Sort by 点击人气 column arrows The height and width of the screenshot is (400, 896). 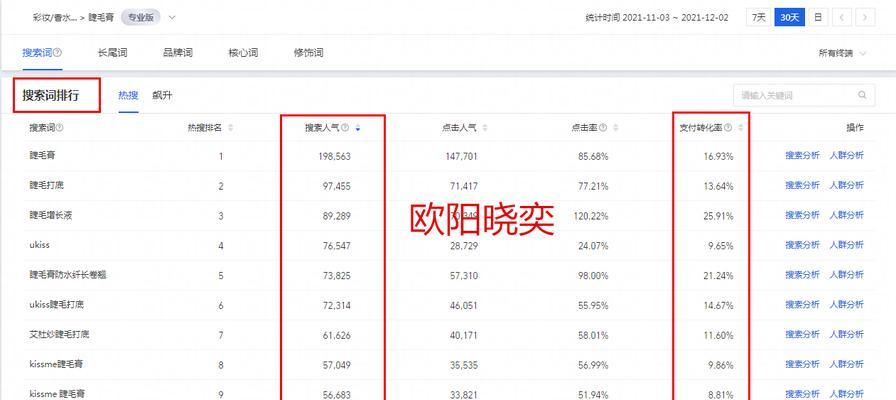pos(485,128)
